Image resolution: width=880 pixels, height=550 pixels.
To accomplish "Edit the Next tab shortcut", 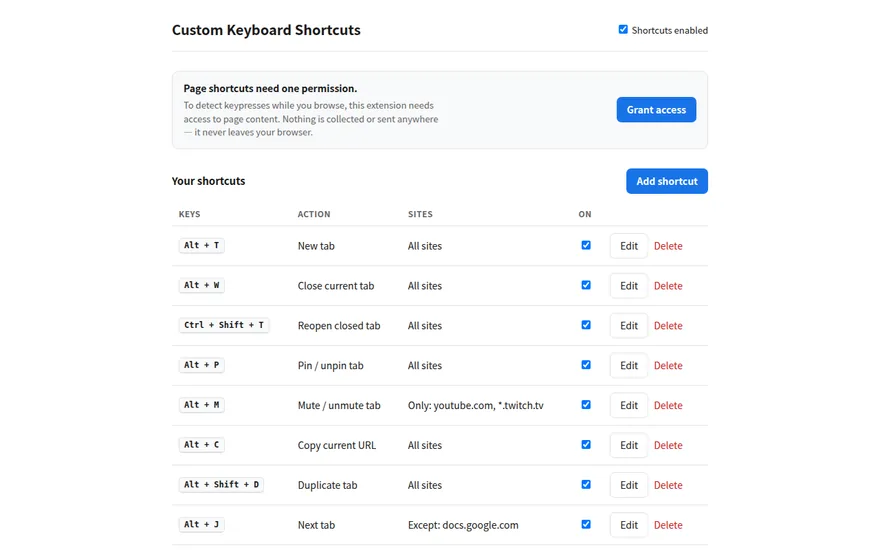I will [x=629, y=525].
